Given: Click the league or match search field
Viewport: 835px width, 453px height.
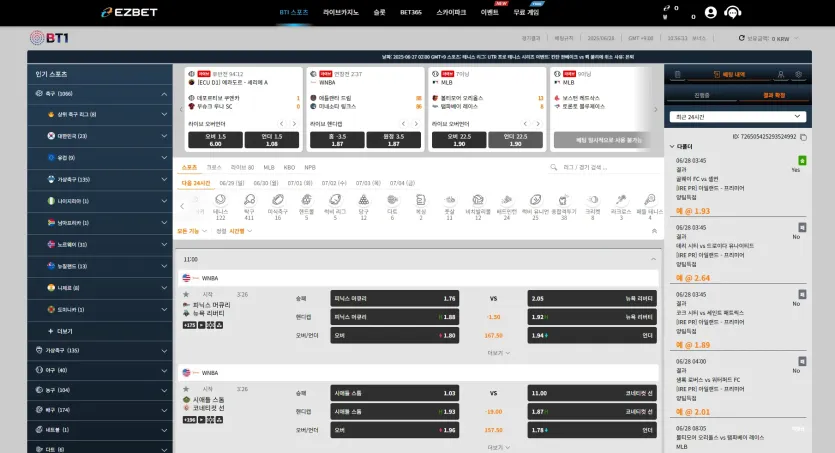Looking at the screenshot, I should 604,167.
